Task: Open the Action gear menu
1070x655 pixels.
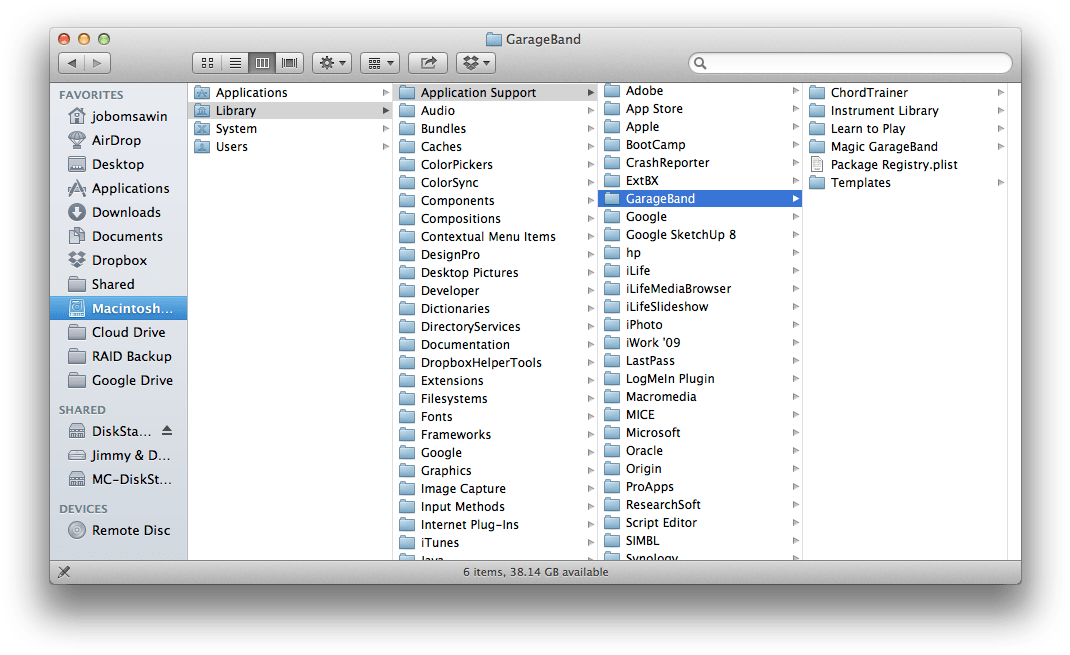Action: 332,63
